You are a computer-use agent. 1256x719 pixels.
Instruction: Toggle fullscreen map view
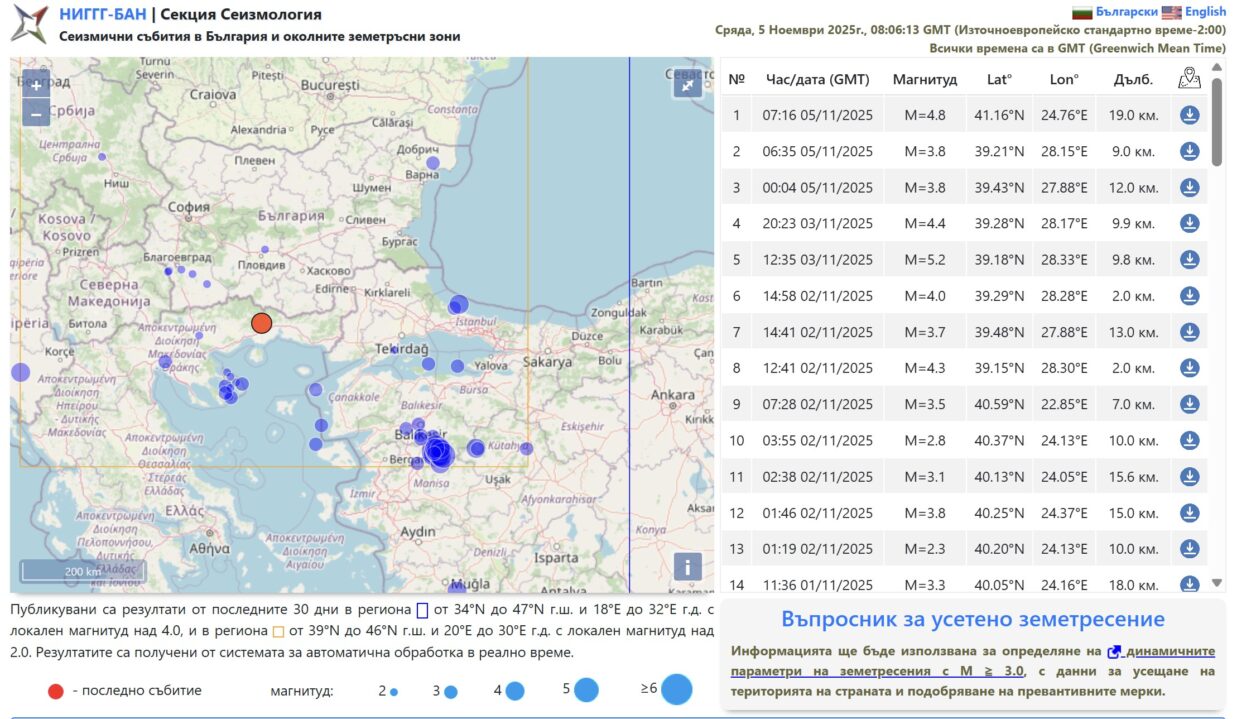coord(687,85)
